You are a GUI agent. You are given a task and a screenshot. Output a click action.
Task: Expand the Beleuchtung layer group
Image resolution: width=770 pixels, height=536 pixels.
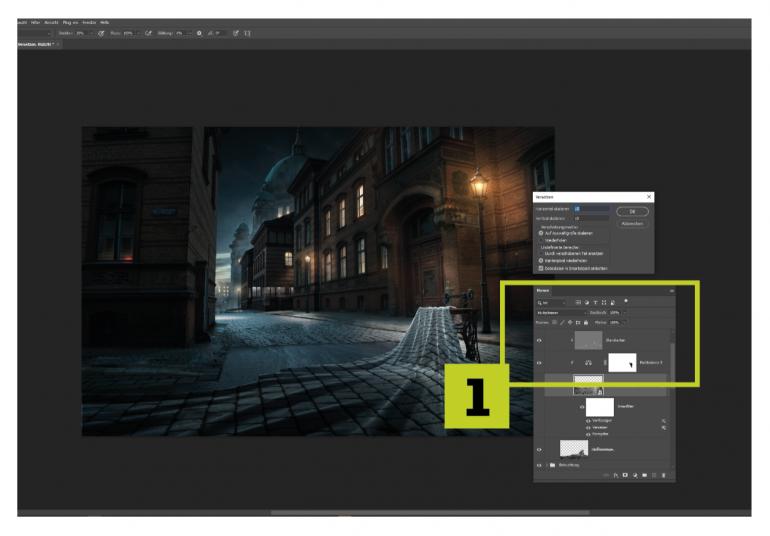point(547,465)
